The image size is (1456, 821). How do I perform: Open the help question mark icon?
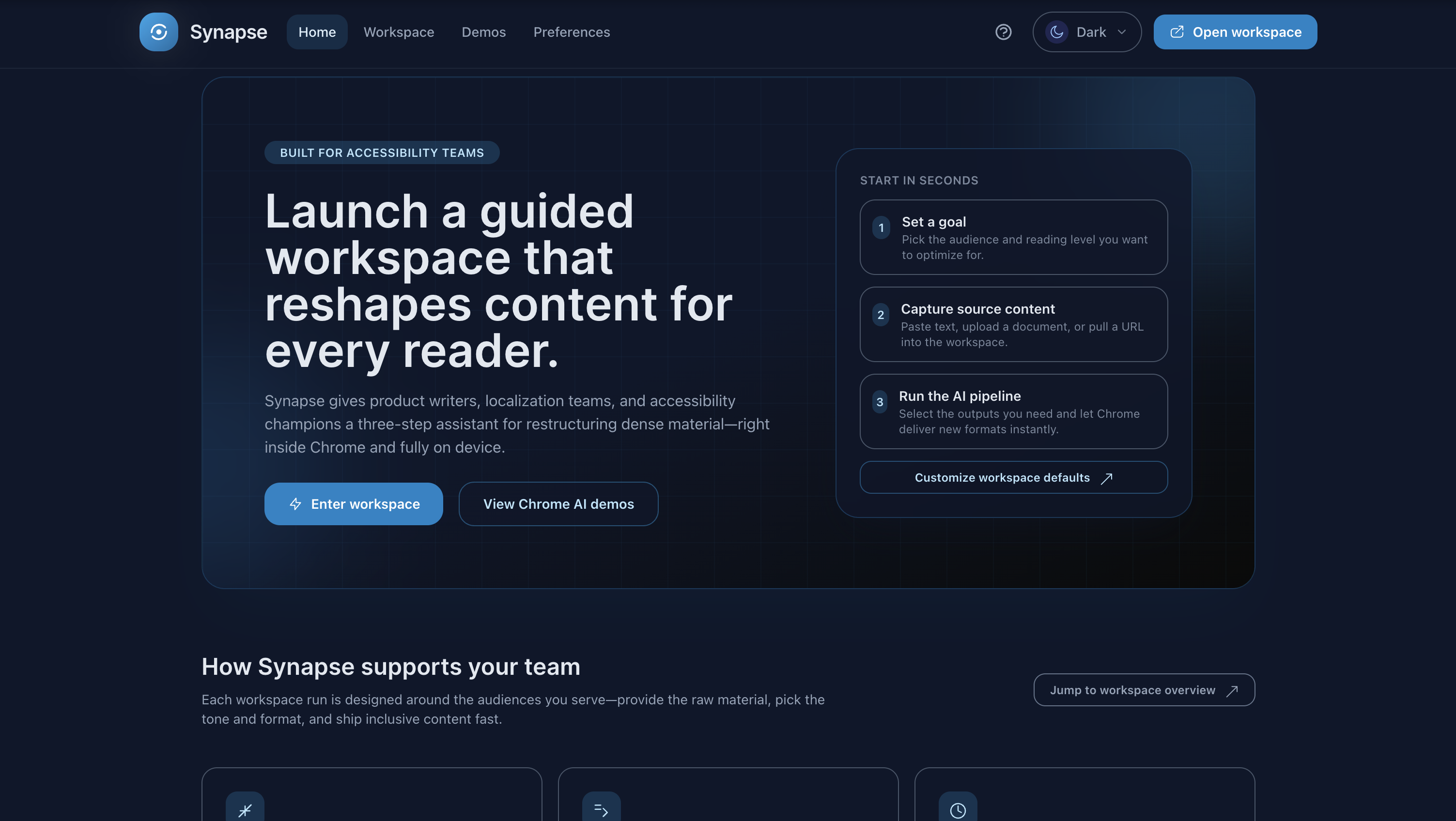[x=1003, y=32]
